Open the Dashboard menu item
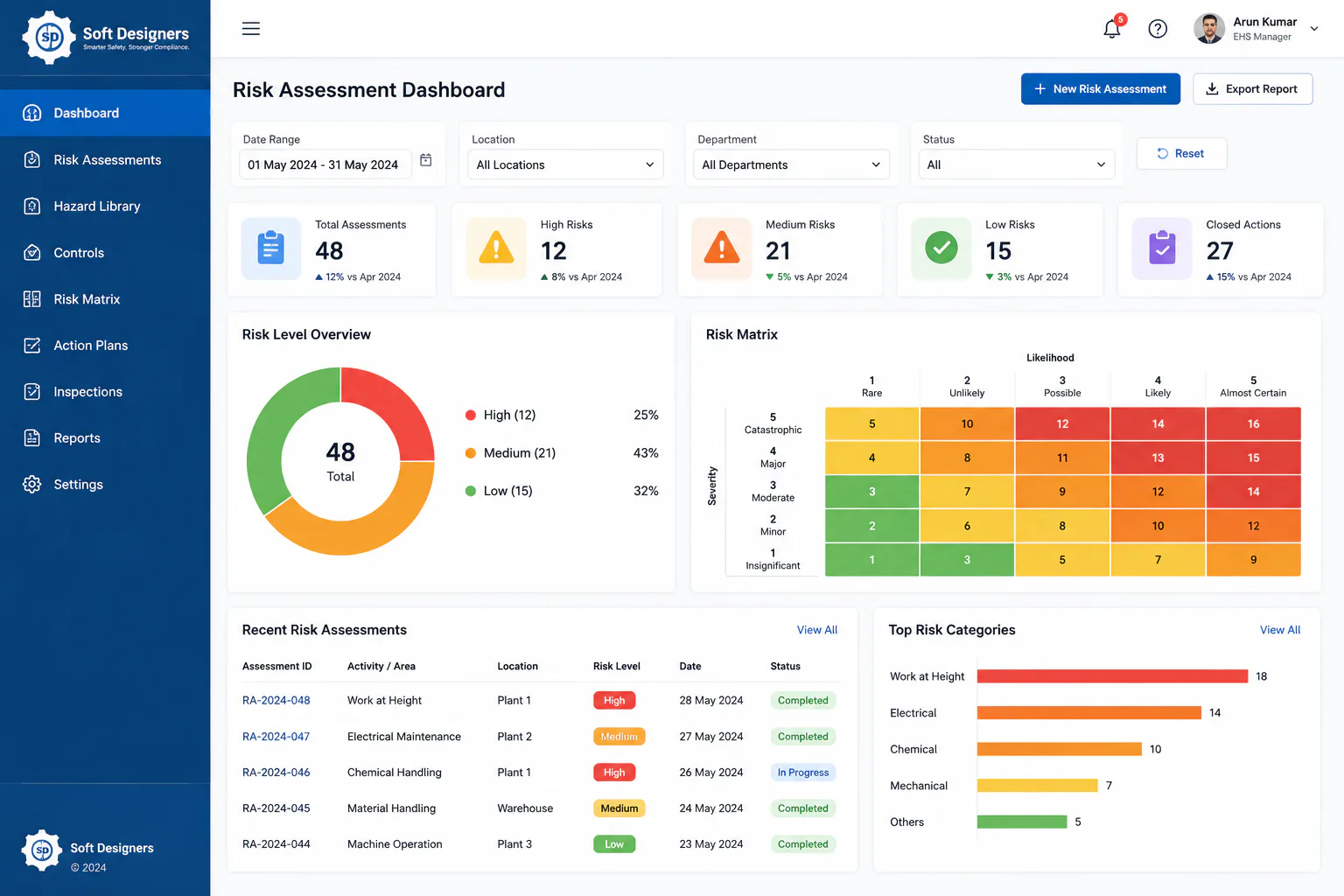1344x896 pixels. [x=105, y=113]
